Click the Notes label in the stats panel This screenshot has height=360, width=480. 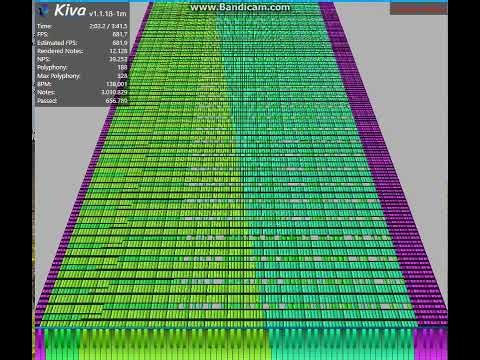46,92
